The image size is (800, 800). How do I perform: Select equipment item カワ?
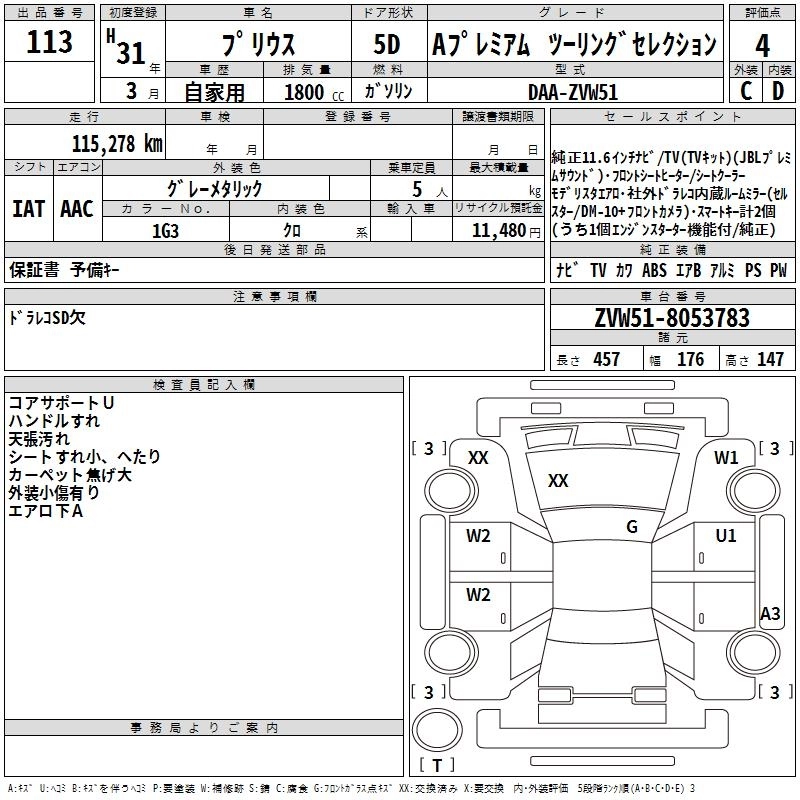coord(624,270)
